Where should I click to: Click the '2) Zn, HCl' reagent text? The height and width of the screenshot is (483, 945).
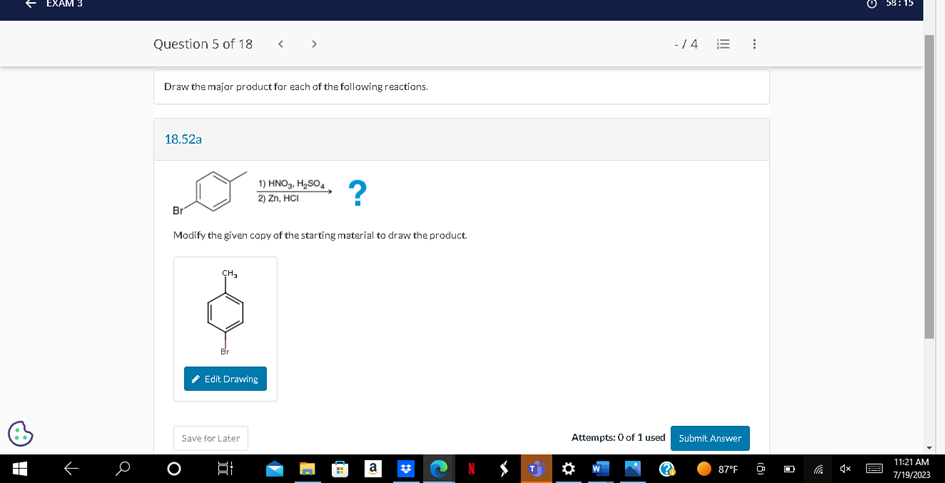(x=278, y=198)
